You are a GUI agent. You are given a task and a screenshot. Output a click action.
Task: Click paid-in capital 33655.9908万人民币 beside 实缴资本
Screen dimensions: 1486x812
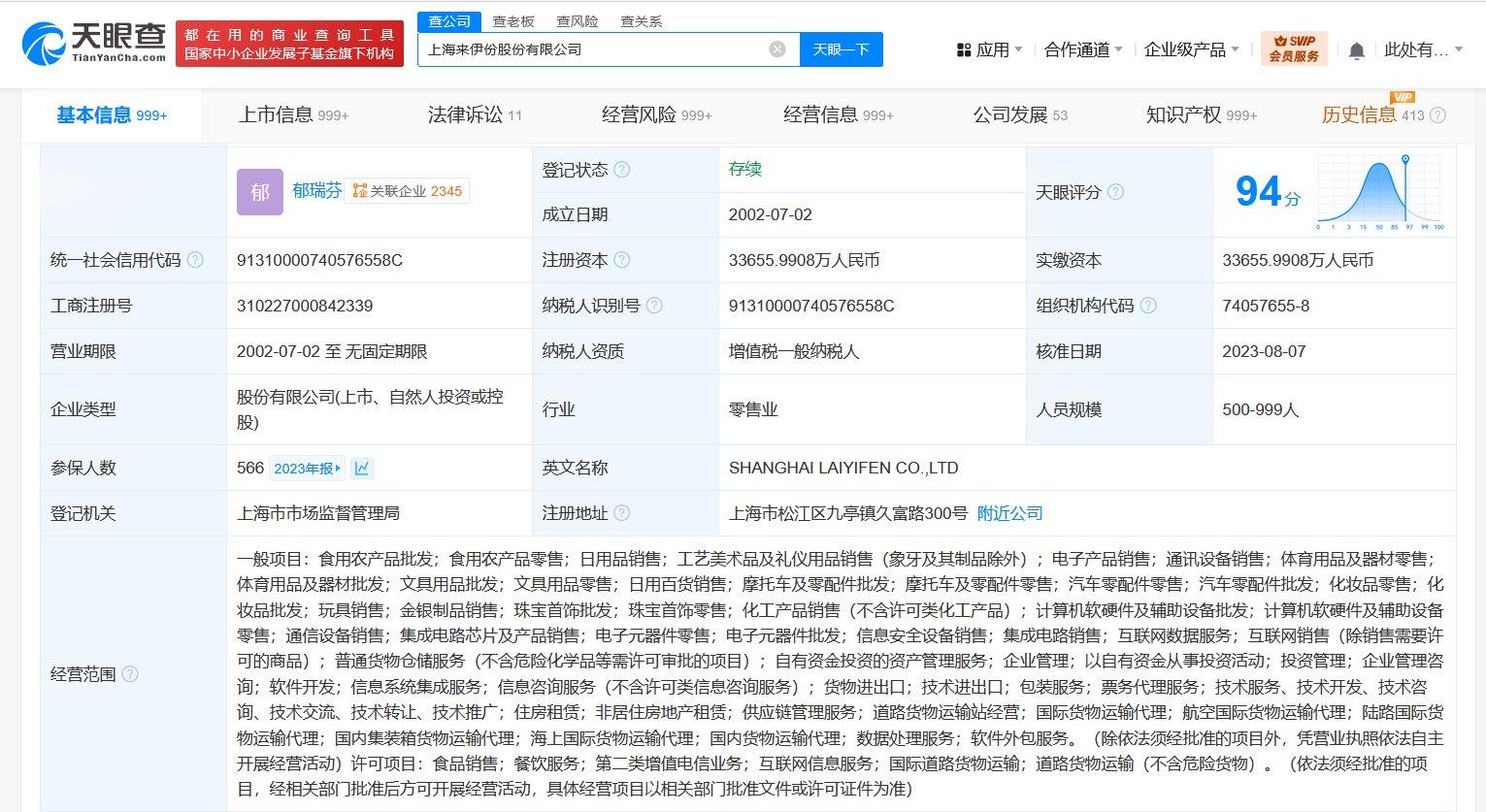coord(1298,260)
